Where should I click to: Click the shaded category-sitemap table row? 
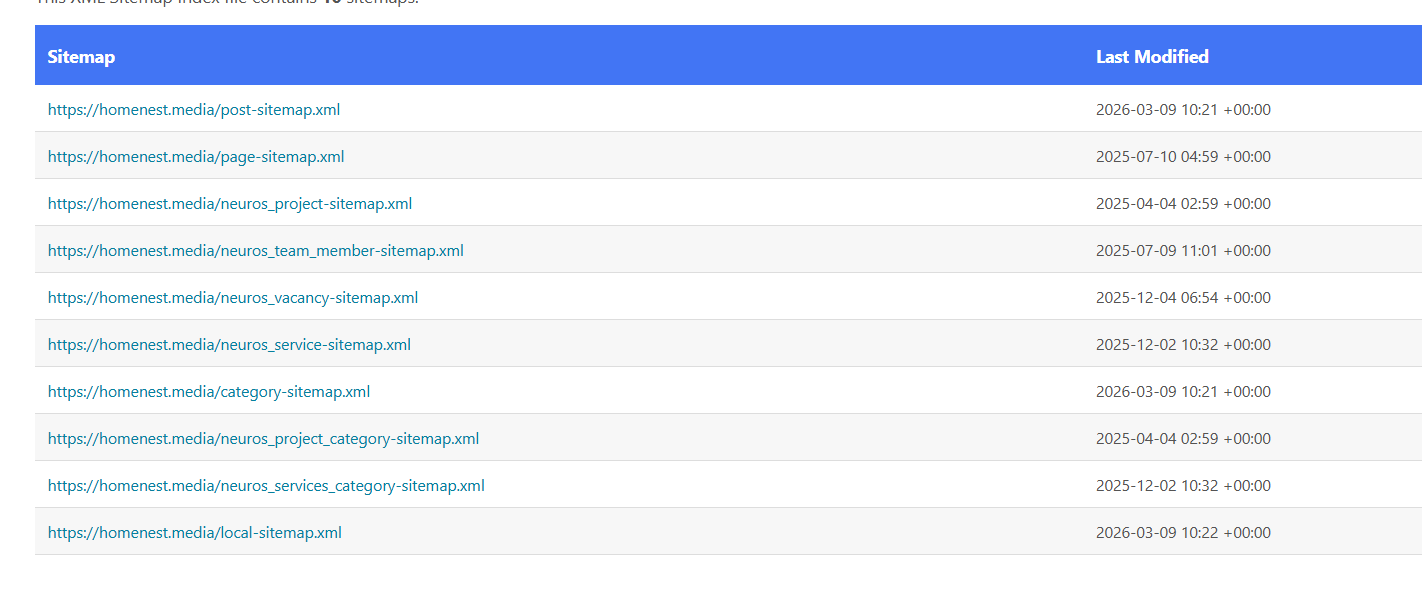[700, 391]
